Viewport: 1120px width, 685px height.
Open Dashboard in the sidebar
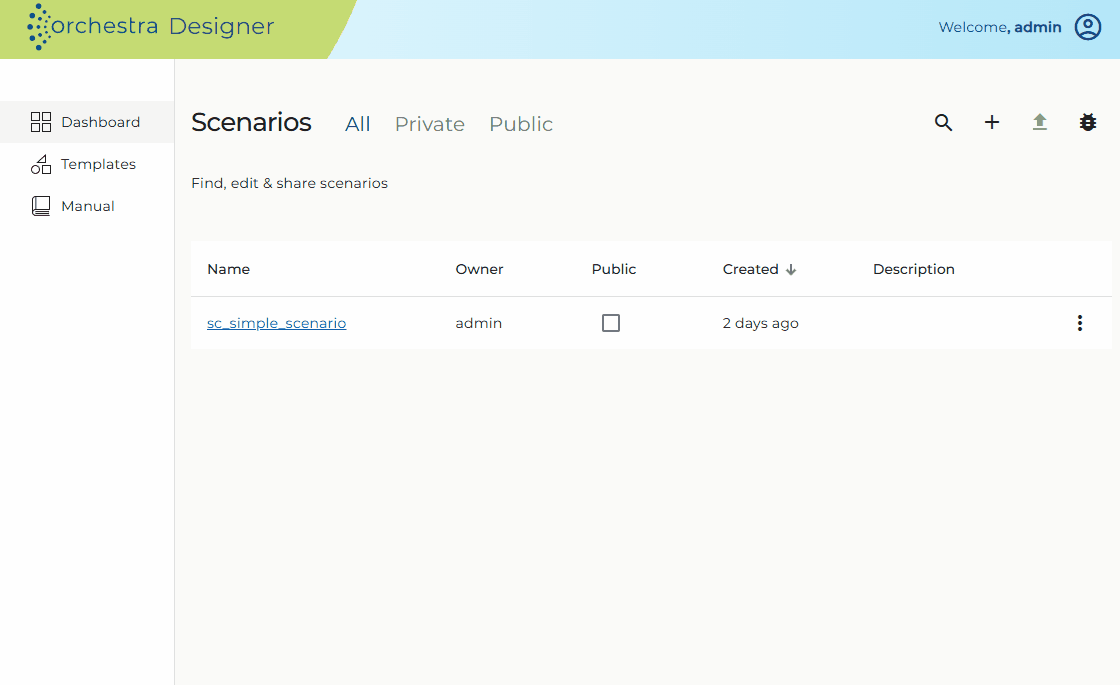86,122
